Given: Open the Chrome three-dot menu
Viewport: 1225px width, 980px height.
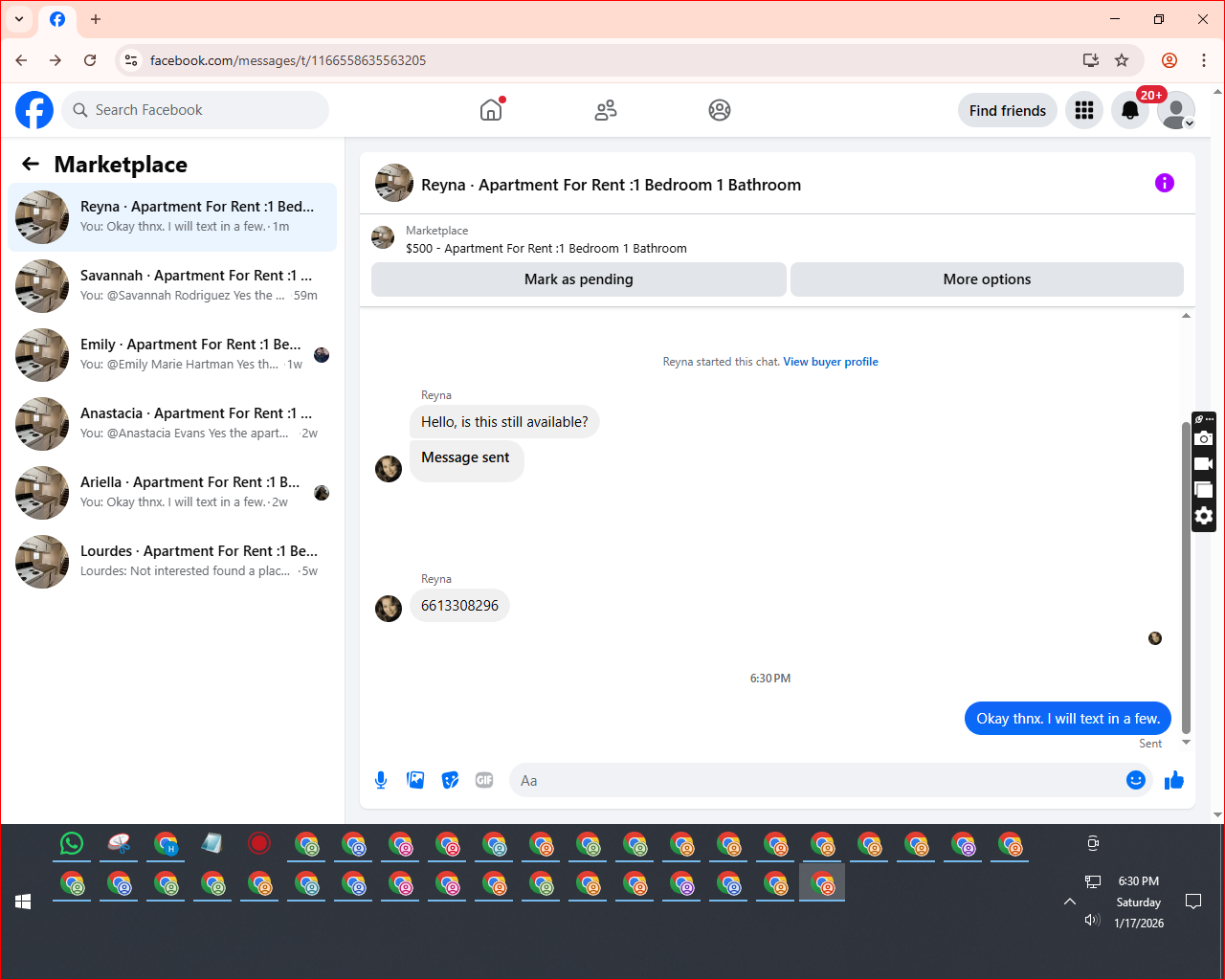Looking at the screenshot, I should tap(1204, 60).
